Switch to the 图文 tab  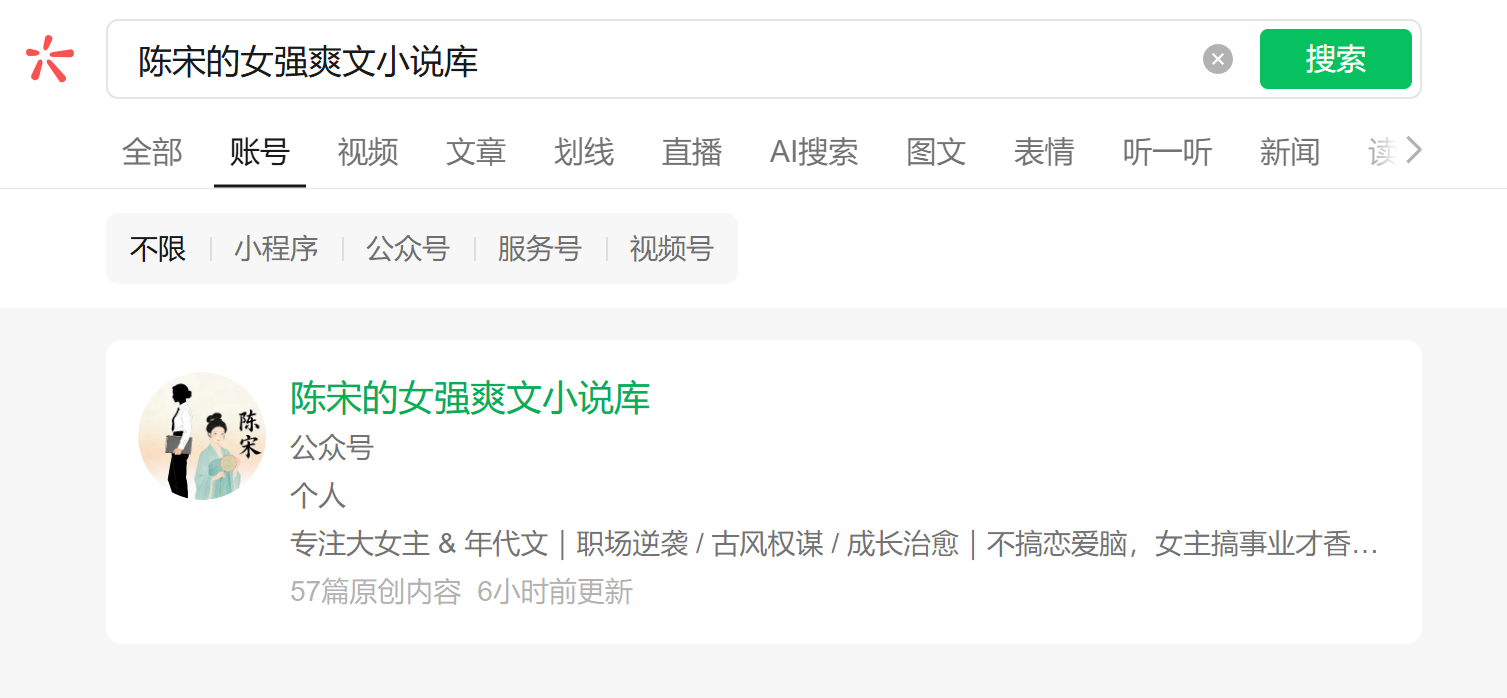click(x=936, y=153)
